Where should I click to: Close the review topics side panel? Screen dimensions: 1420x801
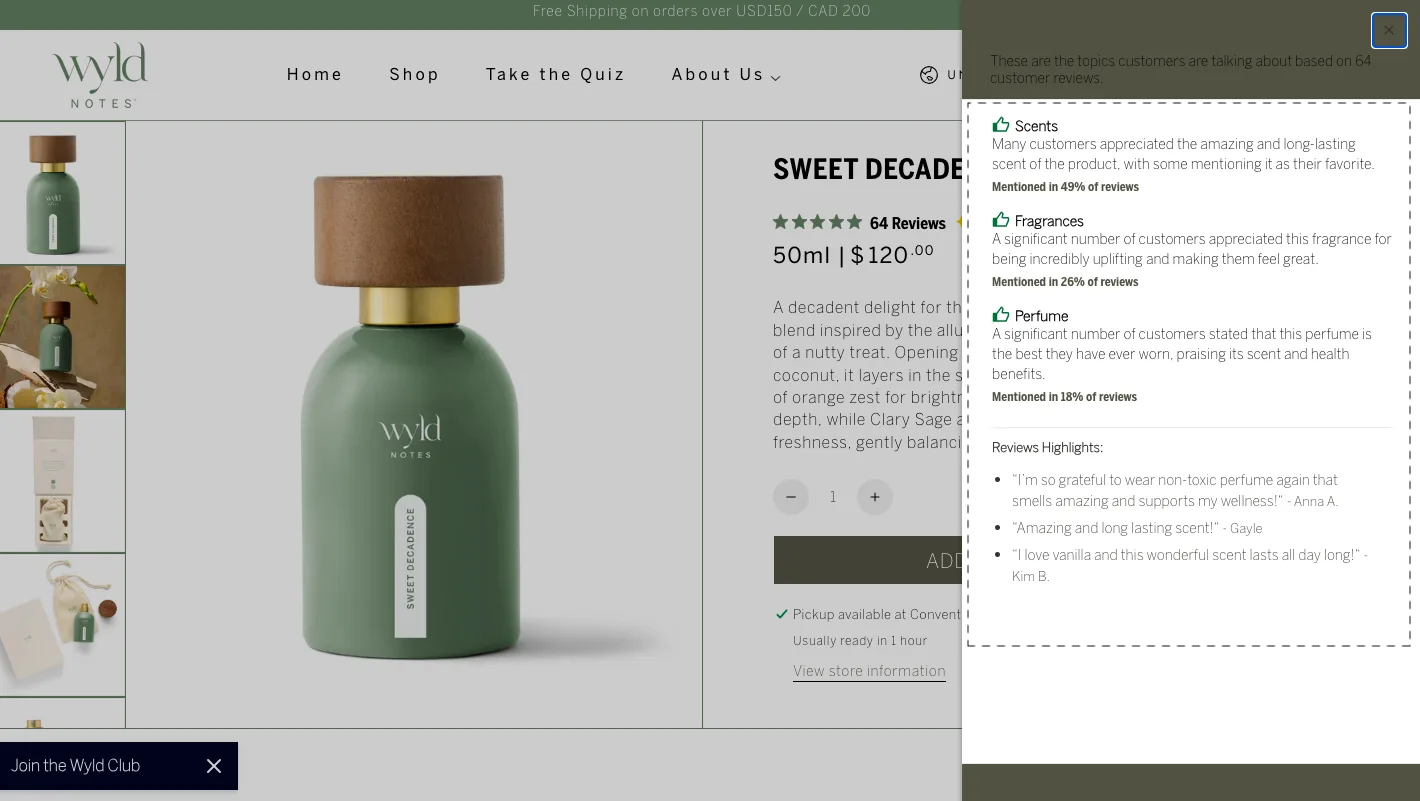click(x=1389, y=31)
